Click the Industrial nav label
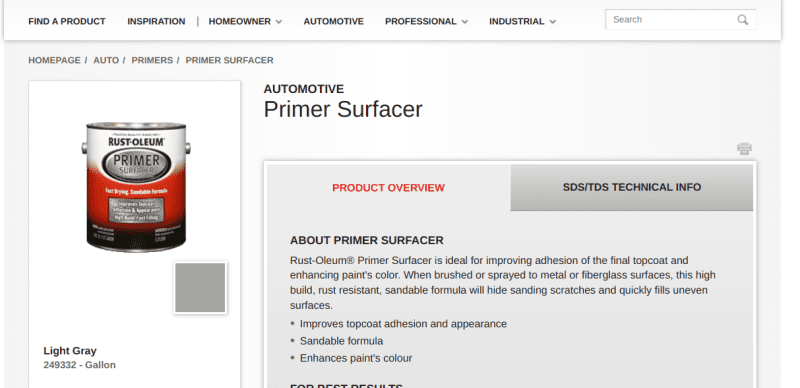Image resolution: width=800 pixels, height=388 pixels. (517, 21)
